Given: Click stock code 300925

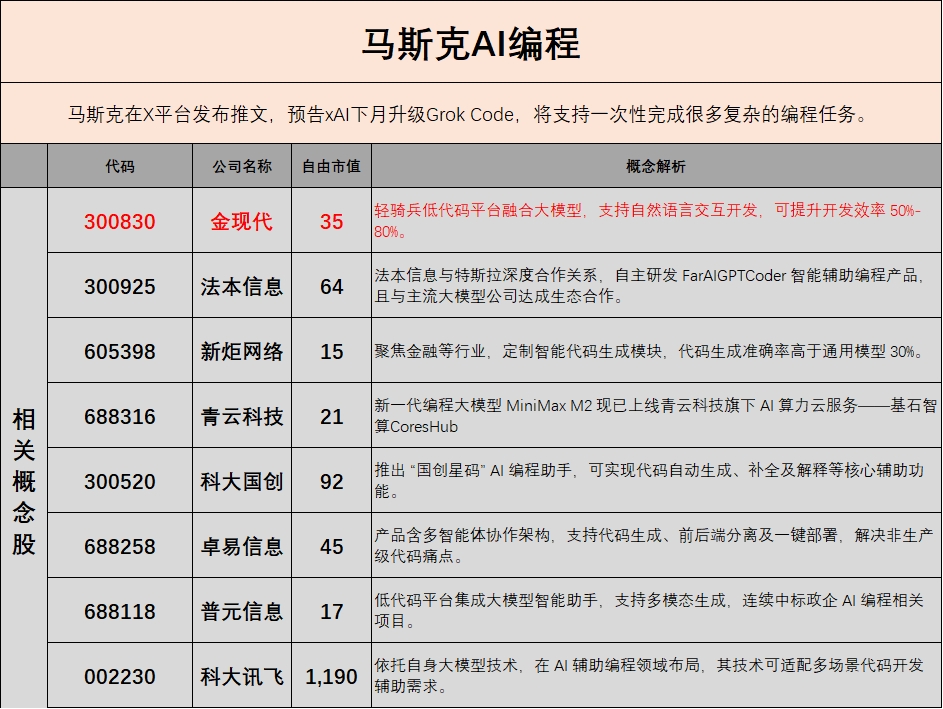Looking at the screenshot, I should [x=120, y=286].
